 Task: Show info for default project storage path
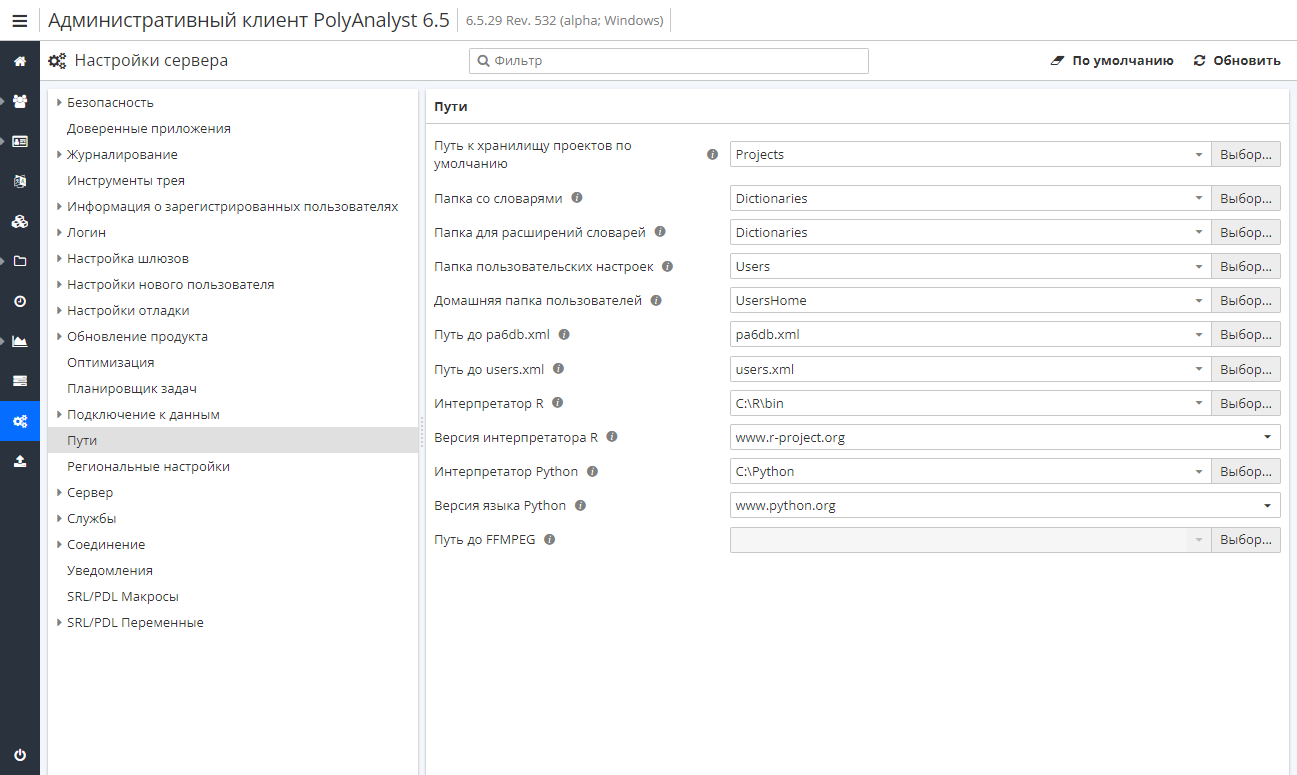point(713,155)
